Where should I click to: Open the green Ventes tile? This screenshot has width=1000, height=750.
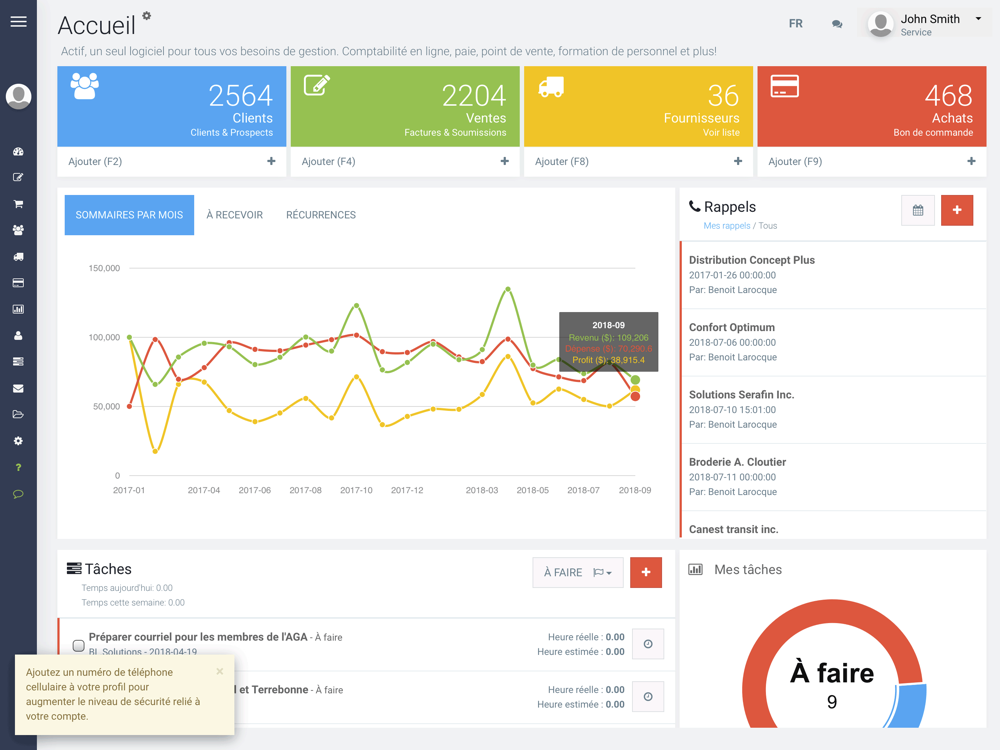coord(405,107)
